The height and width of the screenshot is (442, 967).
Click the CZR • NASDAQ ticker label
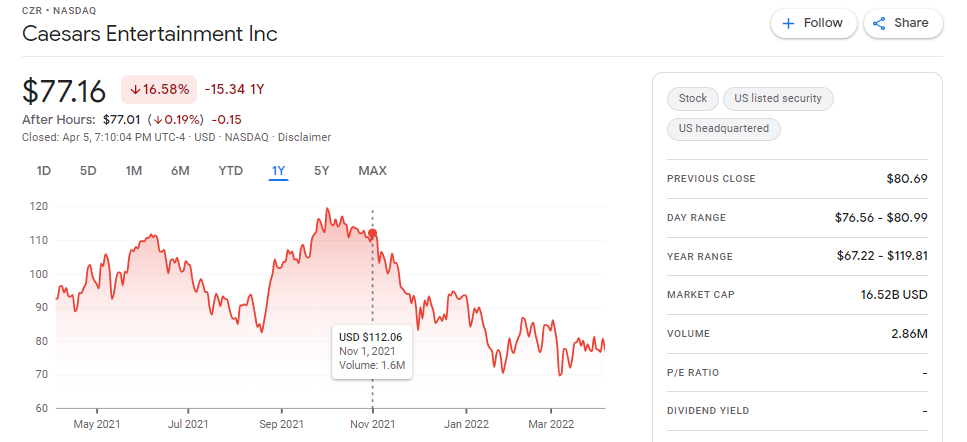pos(59,10)
